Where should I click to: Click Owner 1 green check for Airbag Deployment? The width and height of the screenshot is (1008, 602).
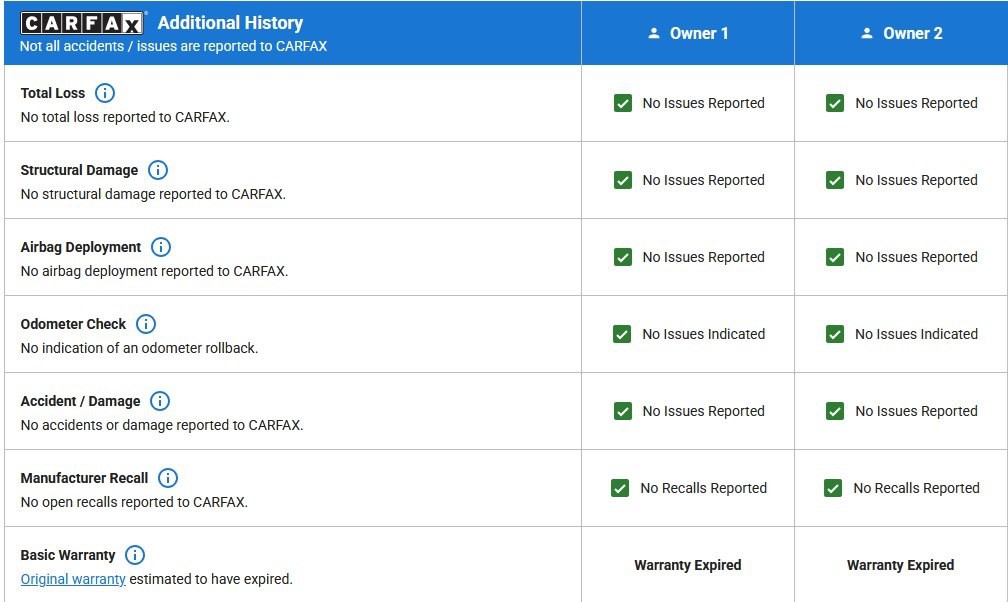623,257
